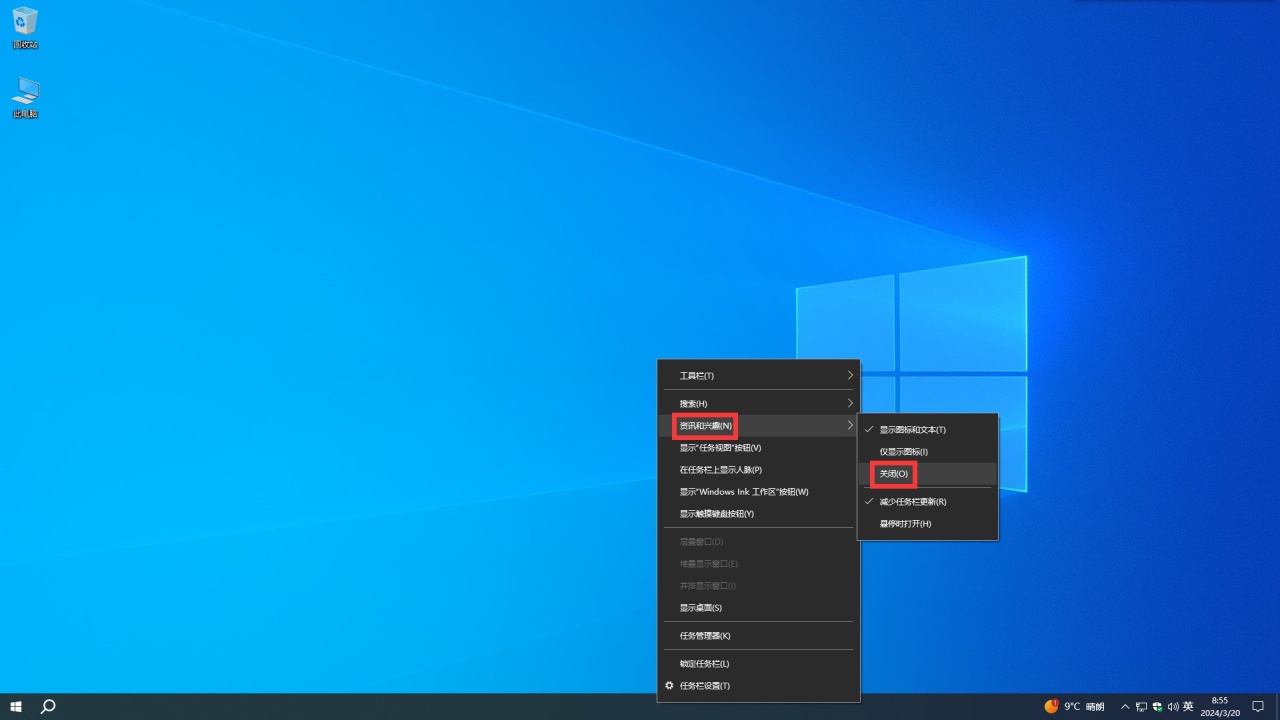Screen dimensions: 1280x720
Task: Turn off news via 关闭(O)
Action: pyautogui.click(x=927, y=474)
